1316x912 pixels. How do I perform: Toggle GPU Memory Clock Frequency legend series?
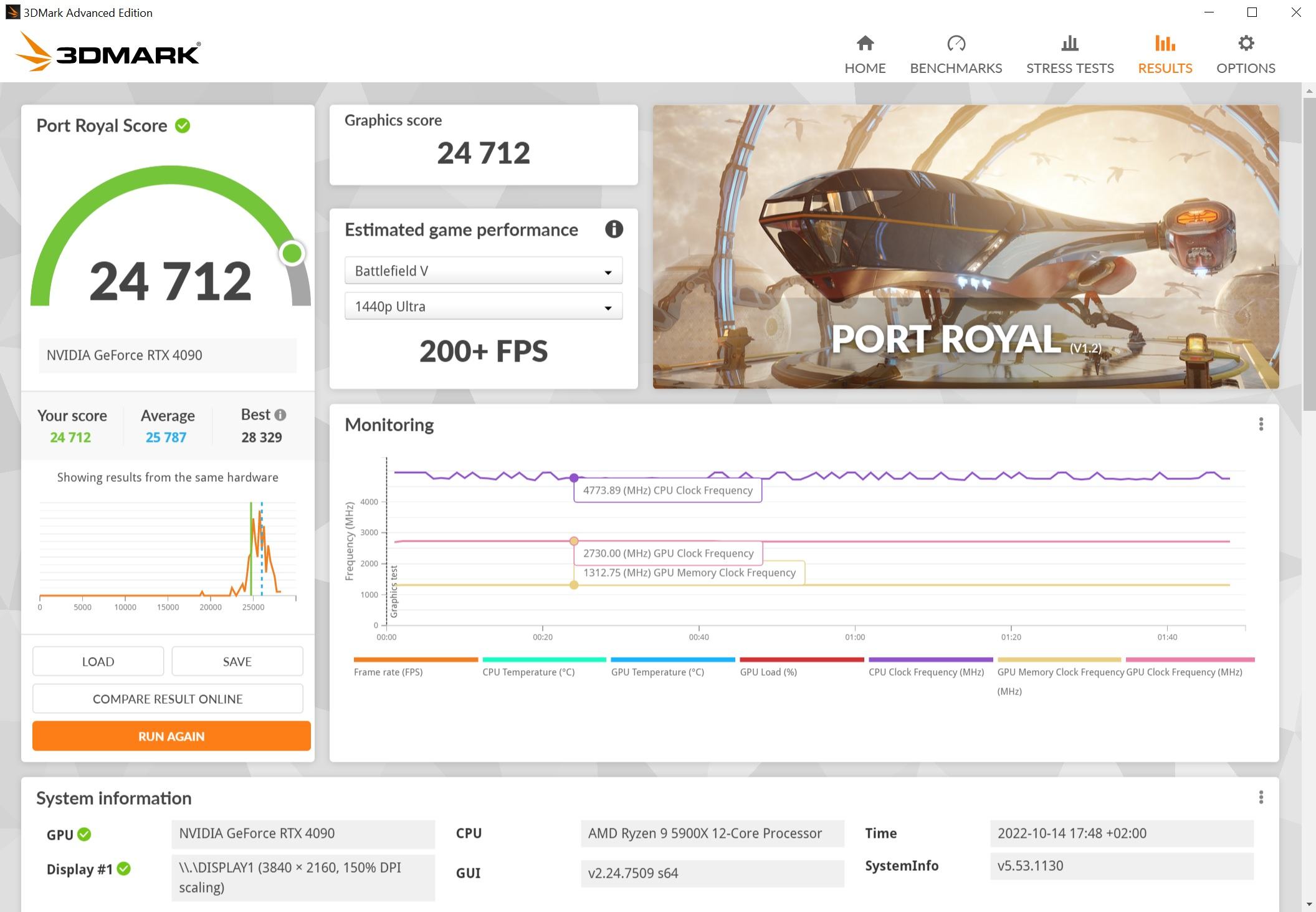click(x=1059, y=676)
